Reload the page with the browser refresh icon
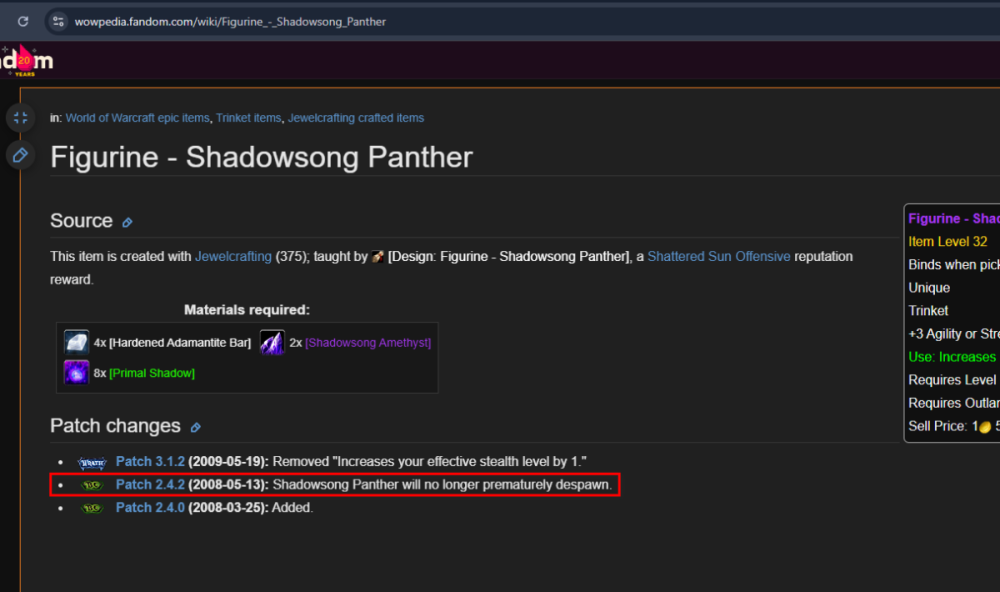 [x=23, y=21]
